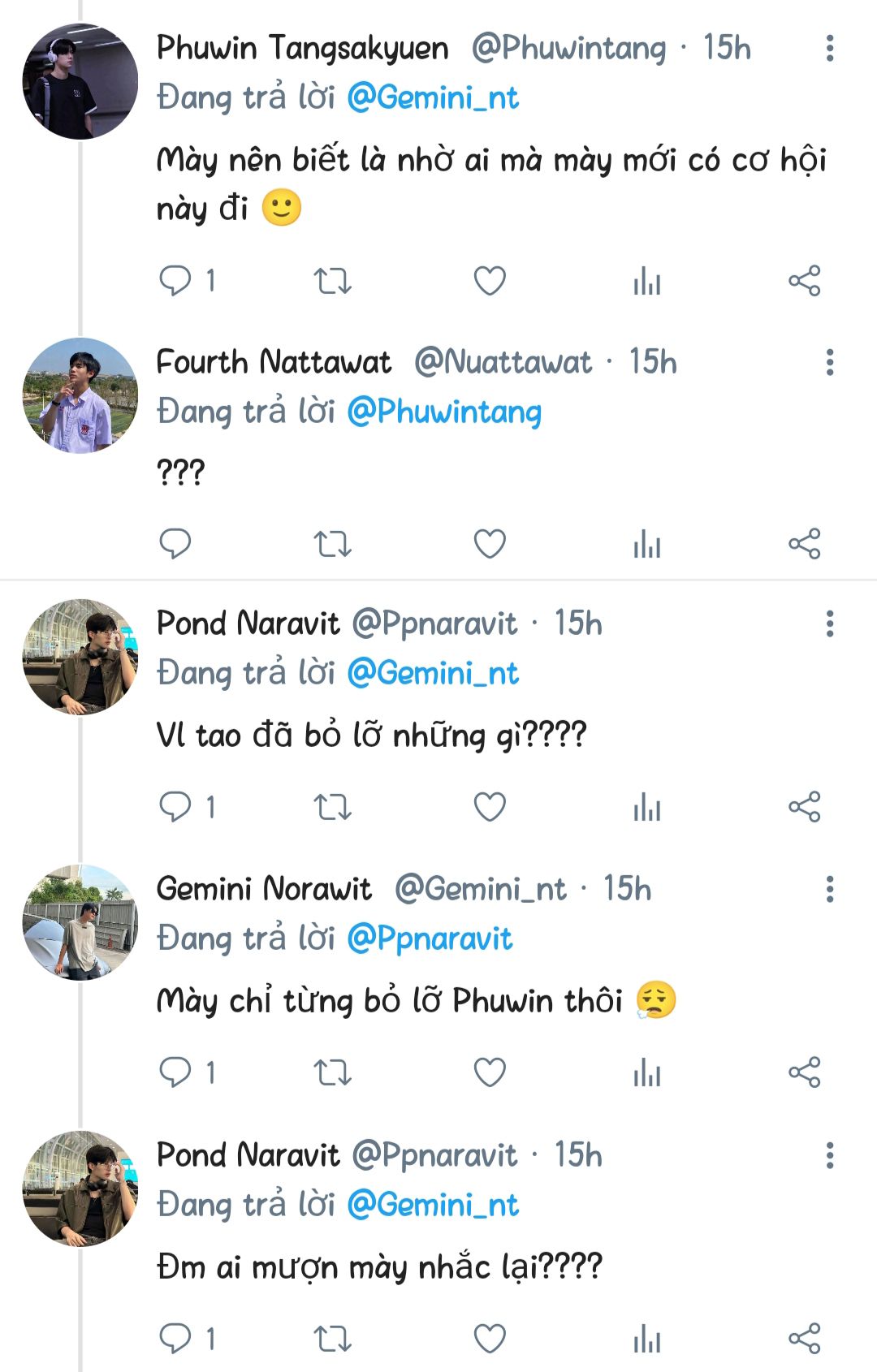View analytics for Fourth Nattawat's tweet
This screenshot has height=1372, width=877.
(x=647, y=543)
